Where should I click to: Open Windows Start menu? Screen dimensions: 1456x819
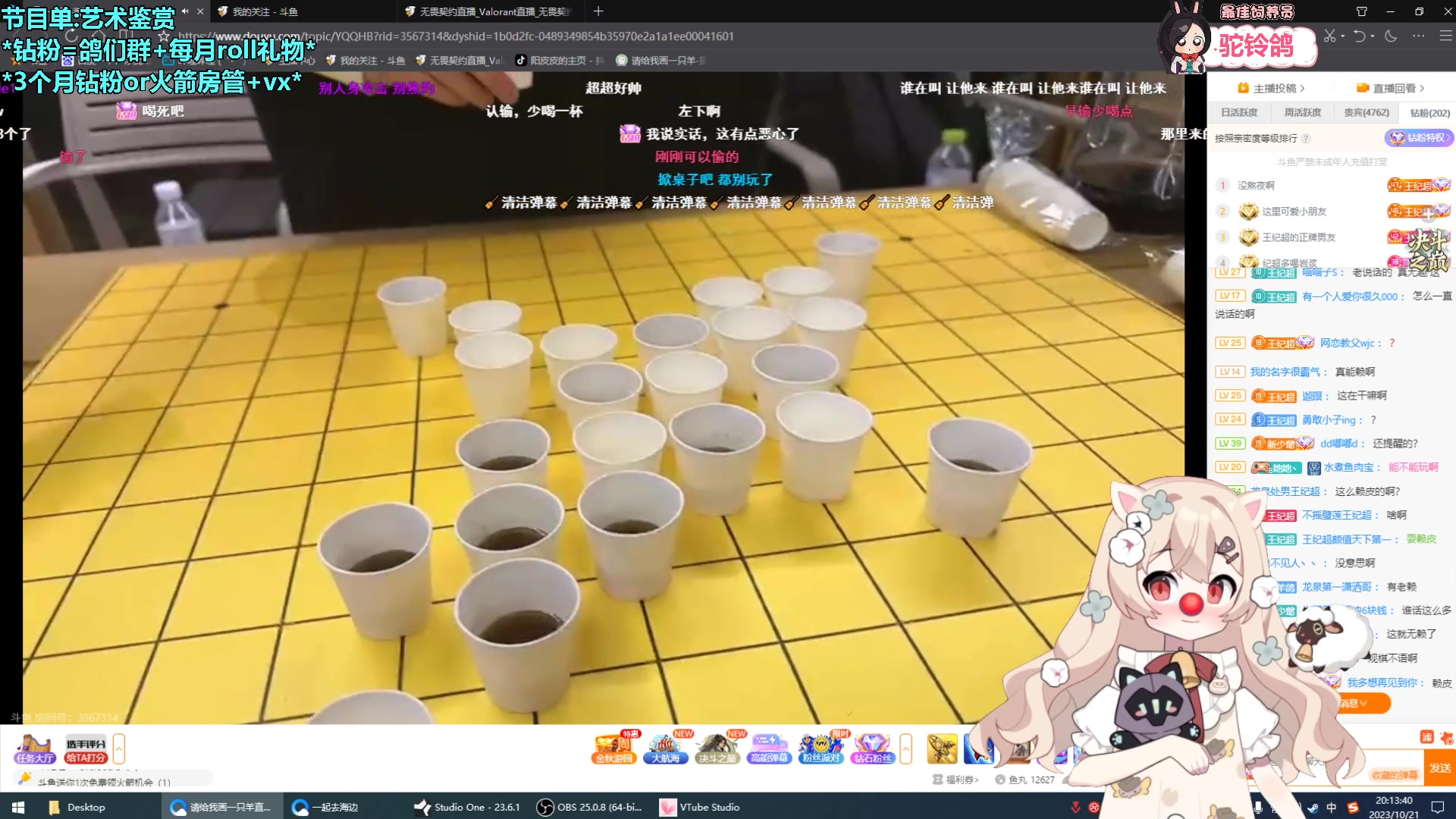tap(18, 807)
